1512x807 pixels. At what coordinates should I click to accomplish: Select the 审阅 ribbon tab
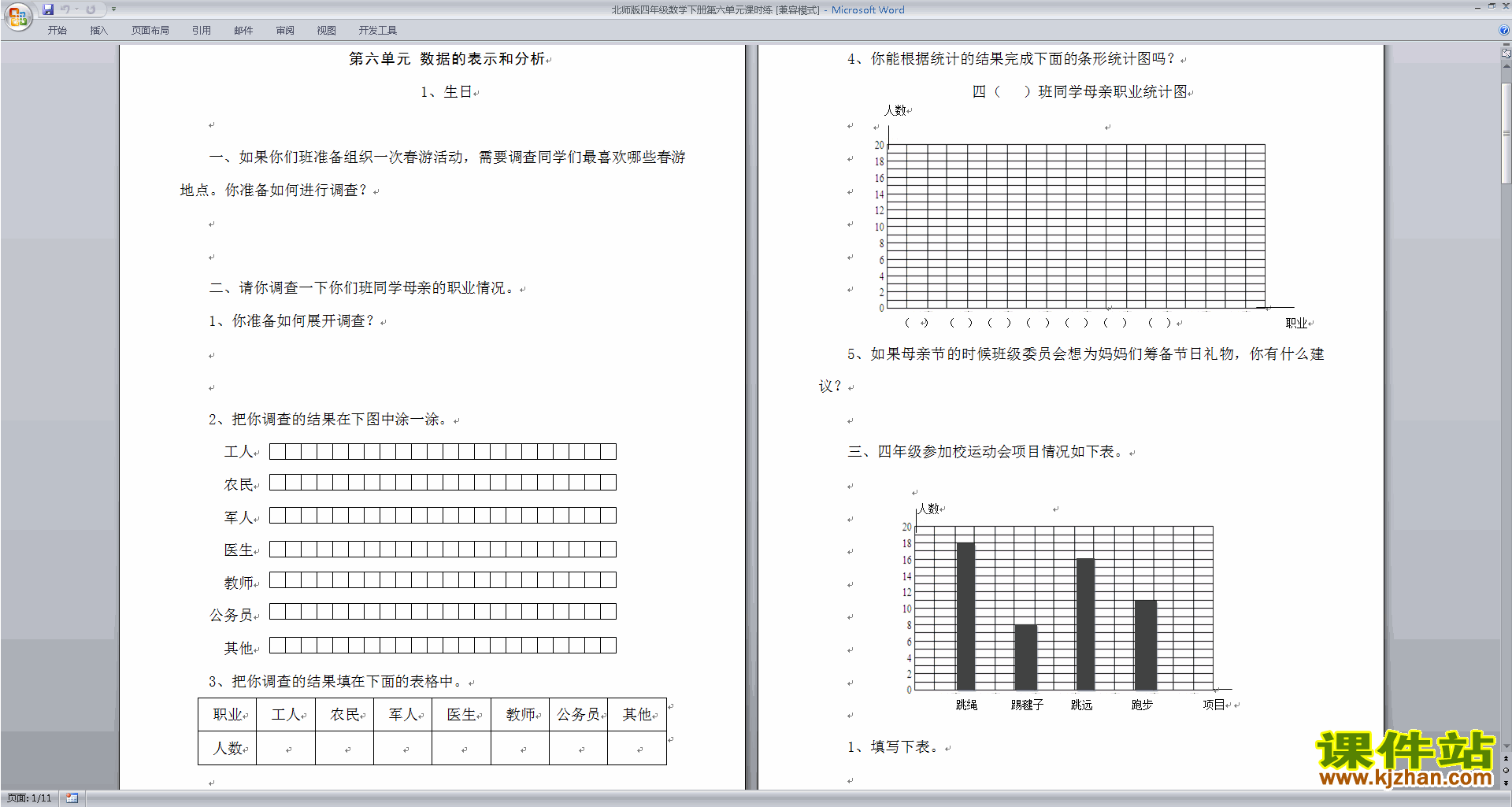tap(285, 31)
